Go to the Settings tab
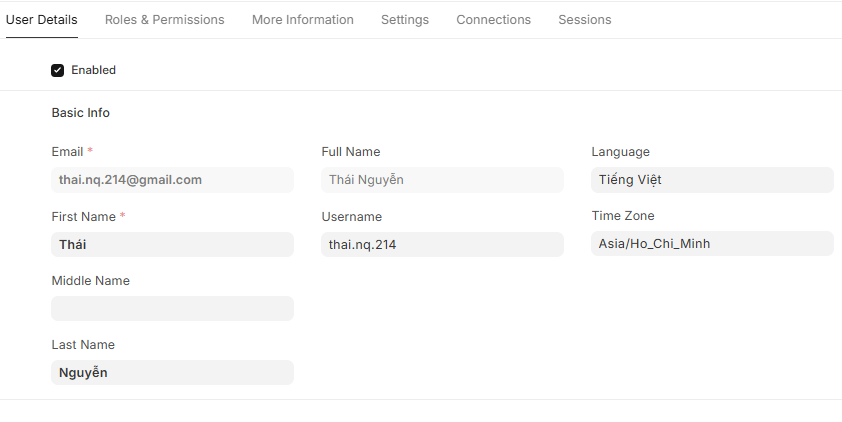This screenshot has width=842, height=422. [x=404, y=20]
